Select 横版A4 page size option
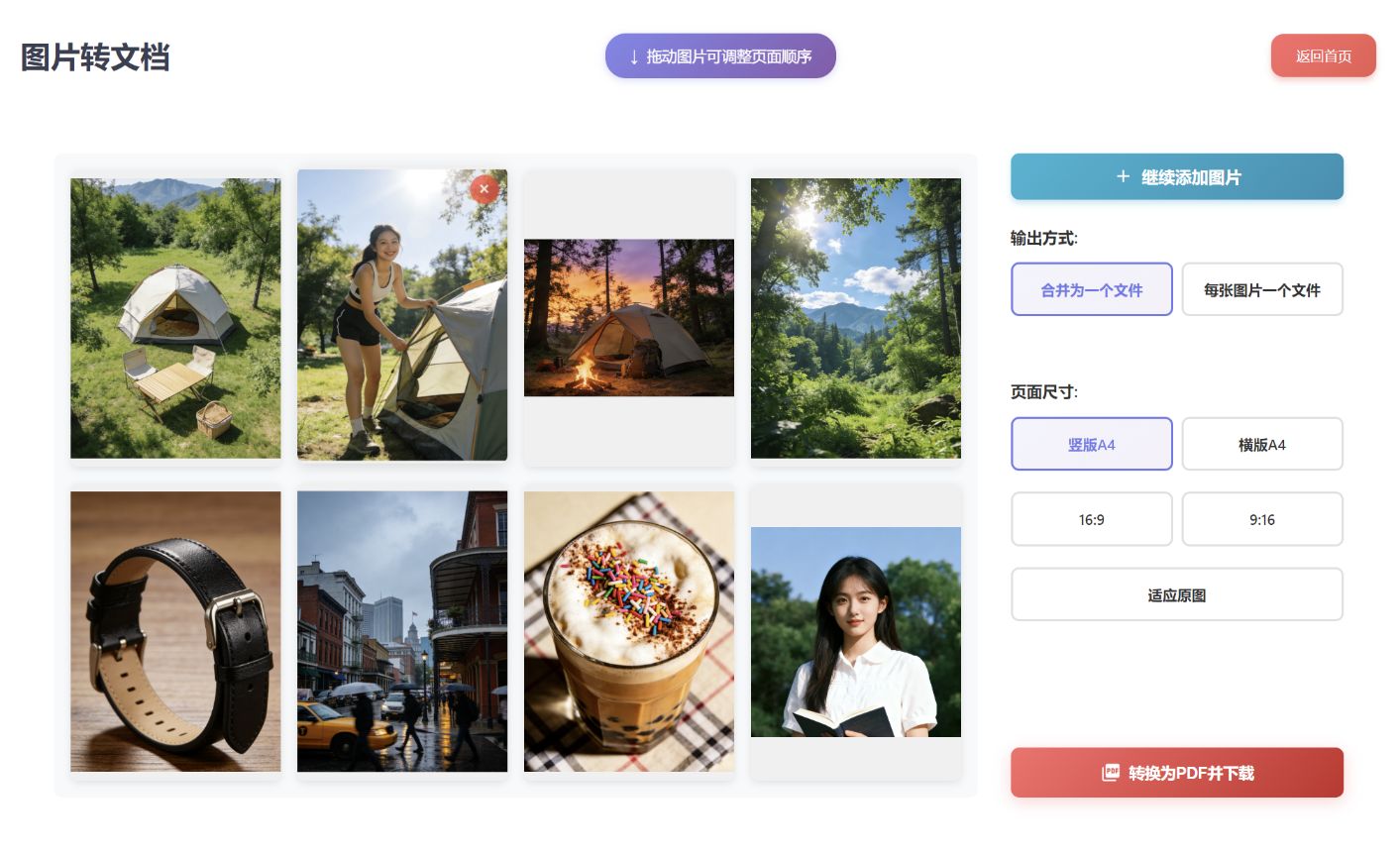Viewport: 1400px width, 855px height. click(x=1262, y=444)
